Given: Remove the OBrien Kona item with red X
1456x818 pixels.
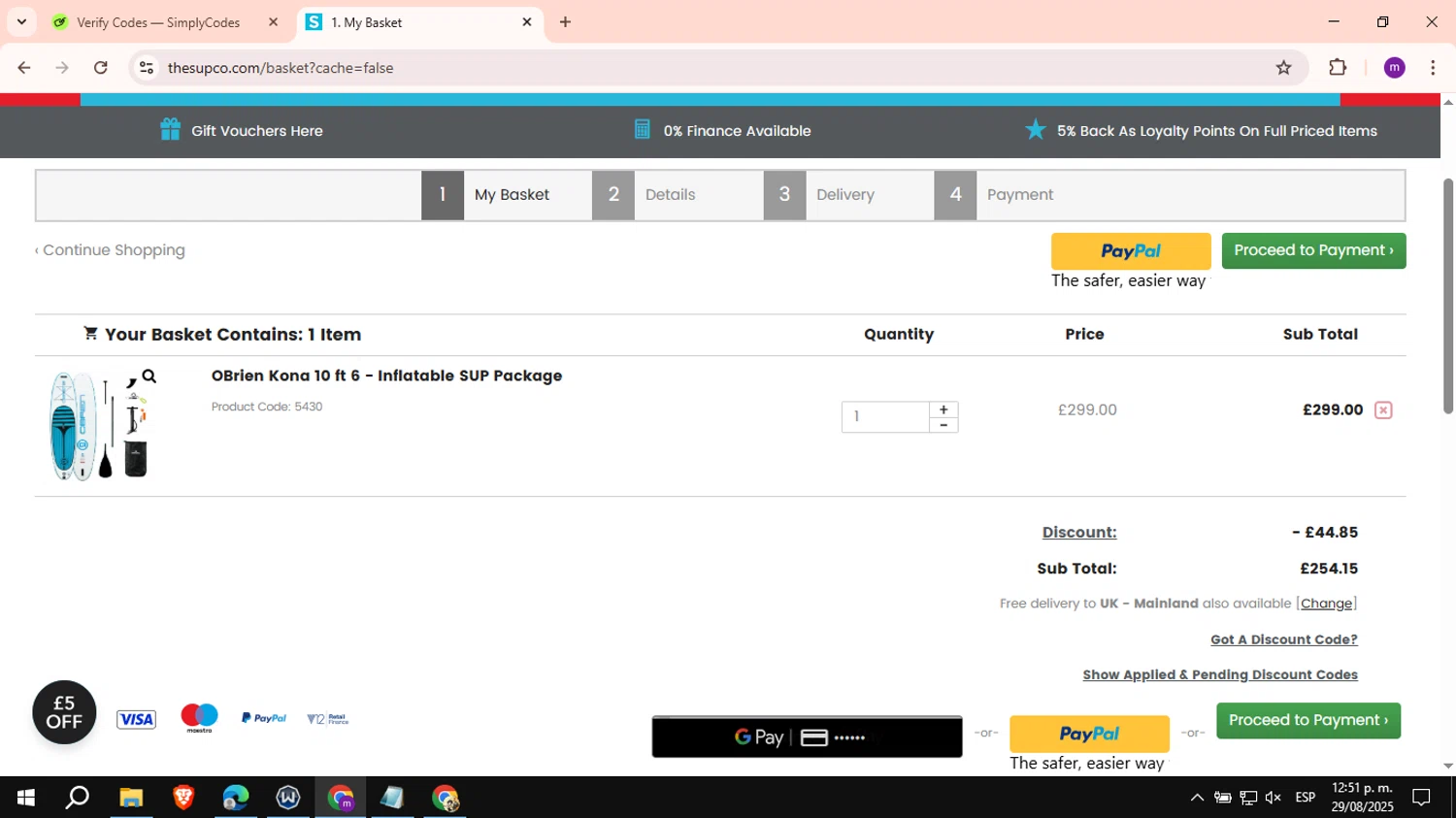Looking at the screenshot, I should (1383, 410).
